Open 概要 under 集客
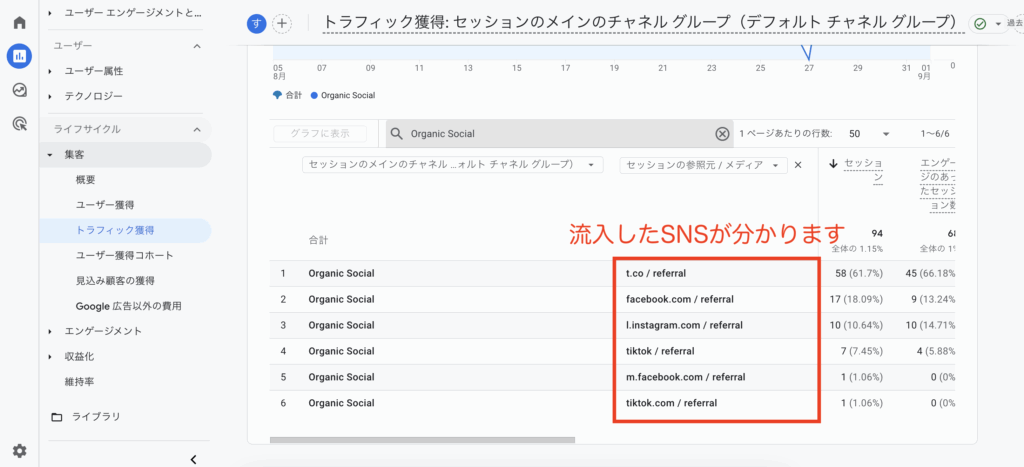The image size is (1024, 467). [x=86, y=180]
